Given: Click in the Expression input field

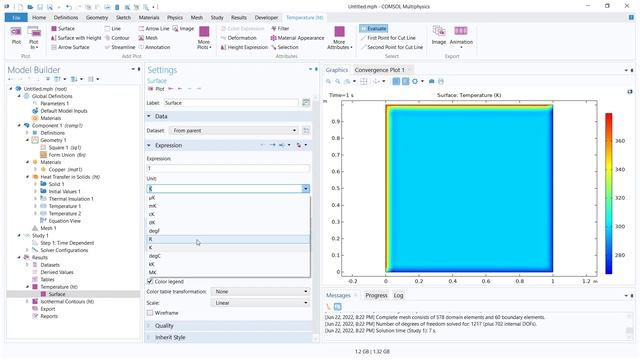Looking at the screenshot, I should (x=228, y=169).
